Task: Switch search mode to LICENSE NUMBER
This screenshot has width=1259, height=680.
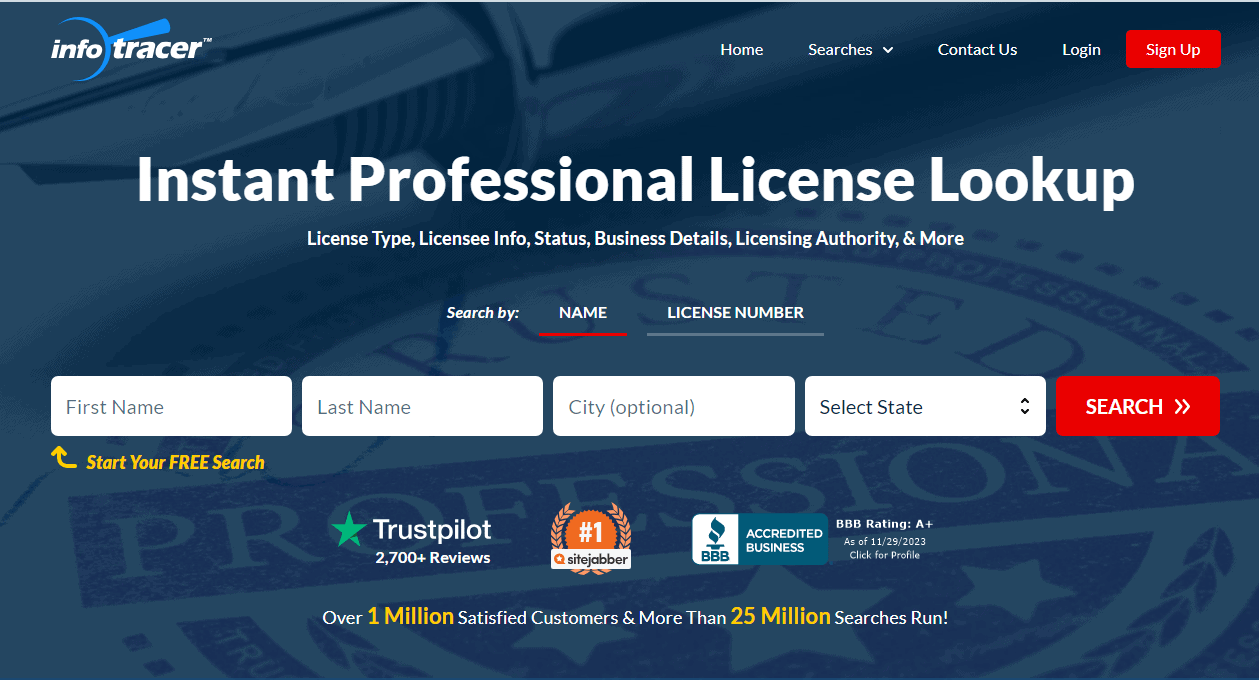Action: (734, 312)
